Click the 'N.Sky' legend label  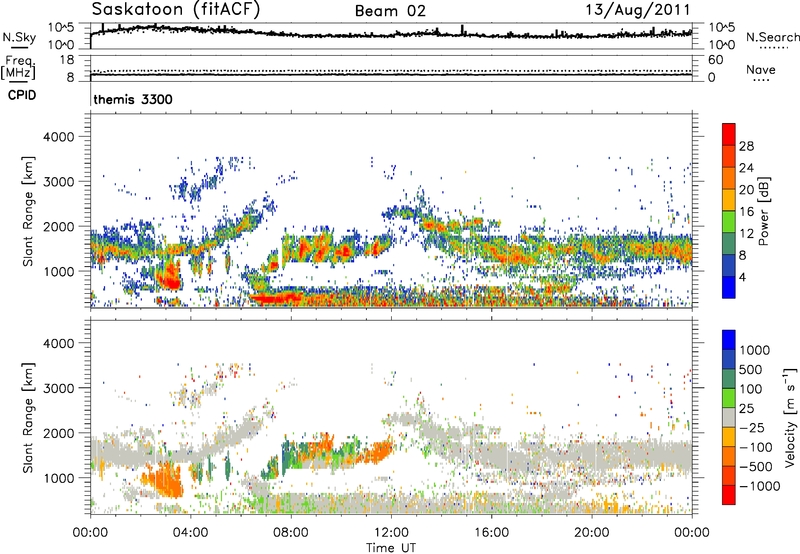(19, 37)
